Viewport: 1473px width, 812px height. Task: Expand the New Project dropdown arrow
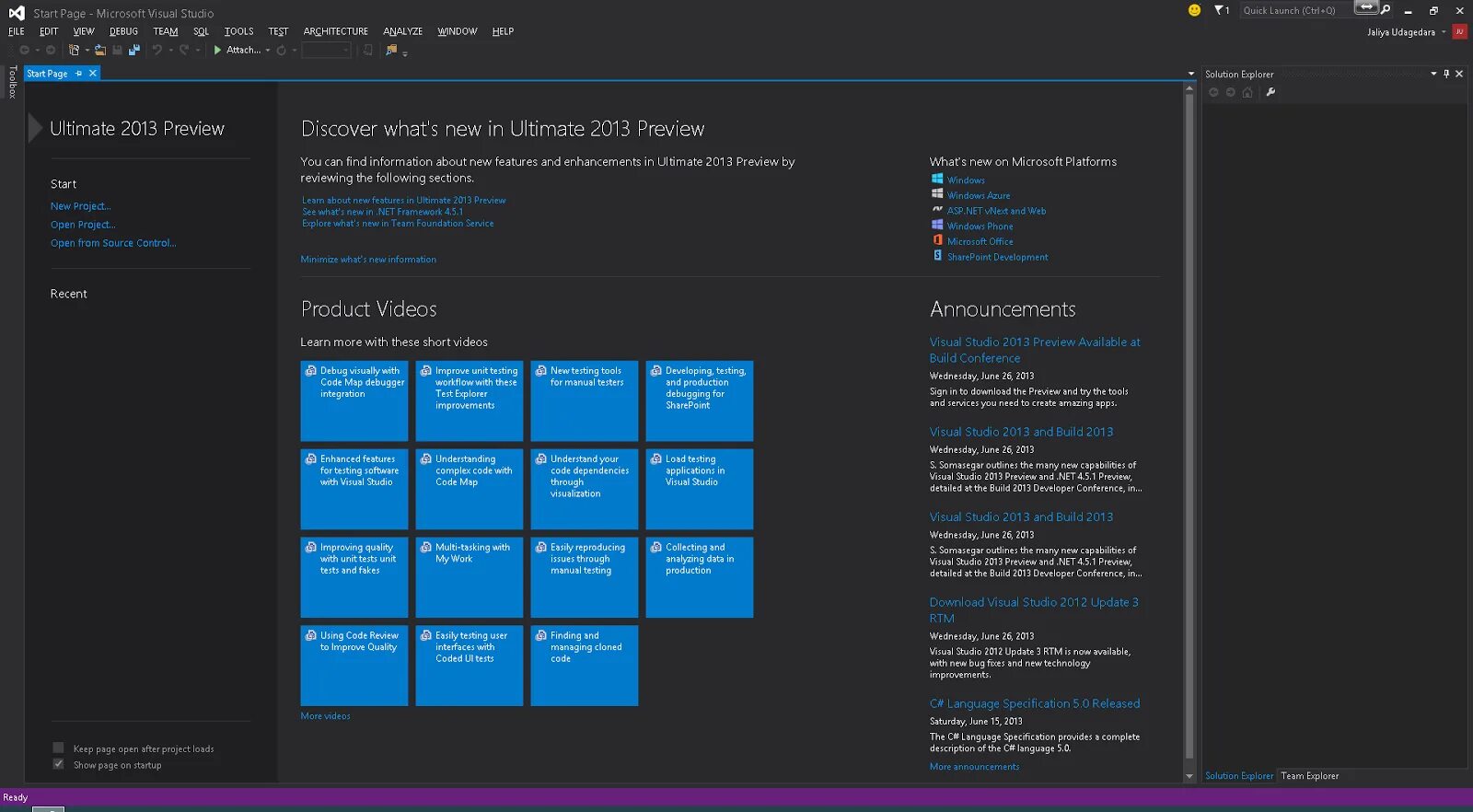click(87, 51)
